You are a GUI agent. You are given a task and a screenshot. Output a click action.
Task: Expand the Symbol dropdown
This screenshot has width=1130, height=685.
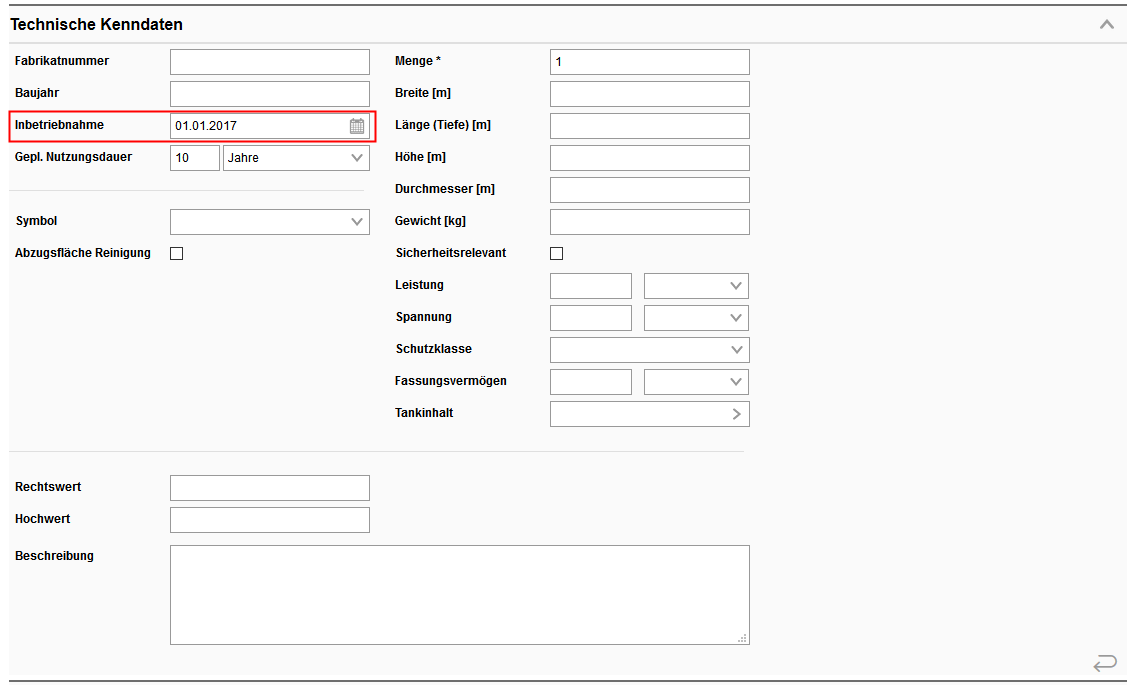(x=270, y=222)
